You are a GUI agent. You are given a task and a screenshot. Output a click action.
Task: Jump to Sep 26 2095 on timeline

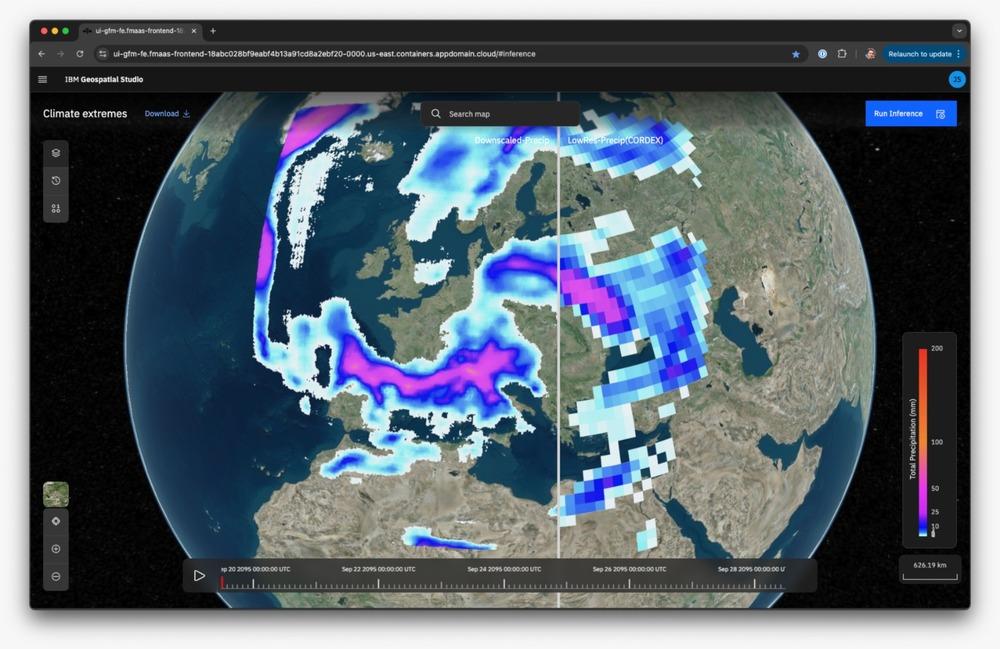[x=629, y=583]
